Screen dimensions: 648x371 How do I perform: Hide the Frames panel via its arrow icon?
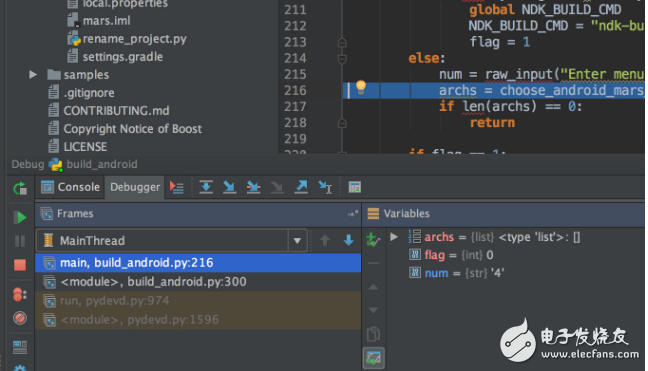point(352,214)
